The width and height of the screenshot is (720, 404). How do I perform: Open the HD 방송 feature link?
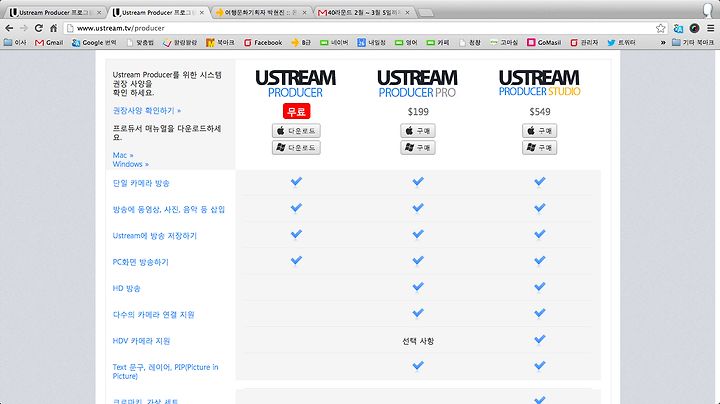point(126,288)
